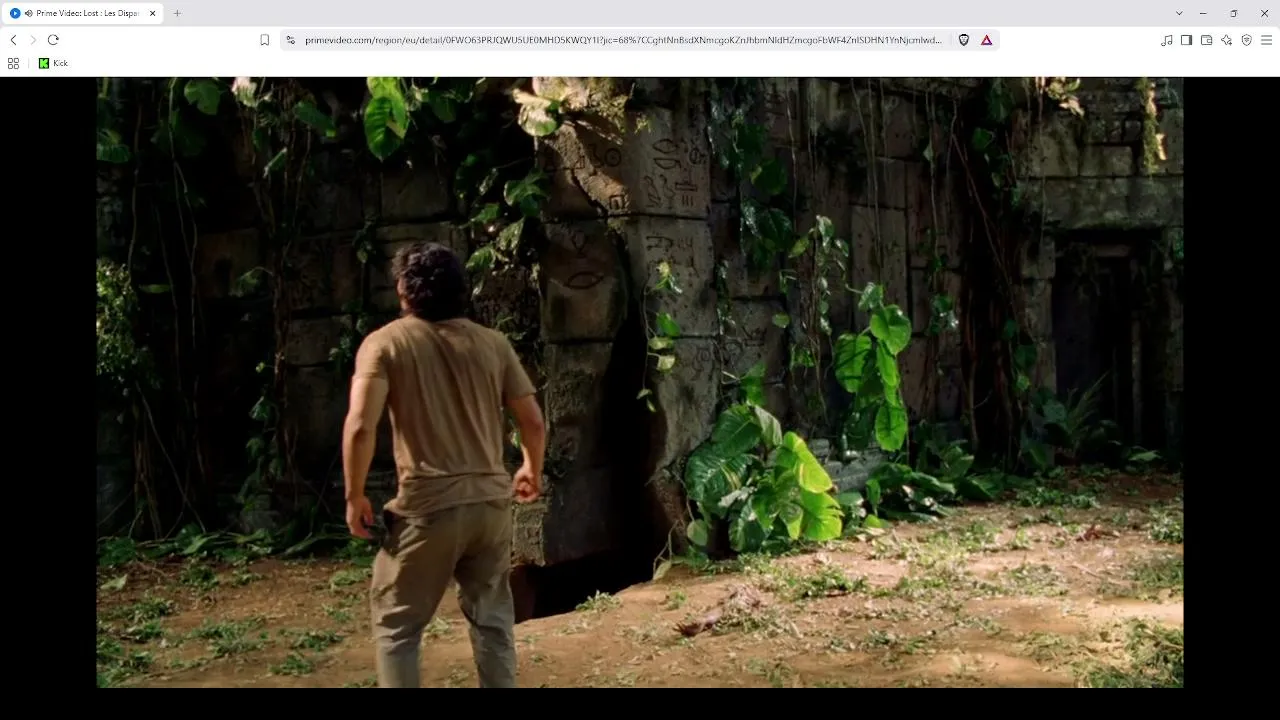
Task: Reload the Prime Video page
Action: point(53,40)
